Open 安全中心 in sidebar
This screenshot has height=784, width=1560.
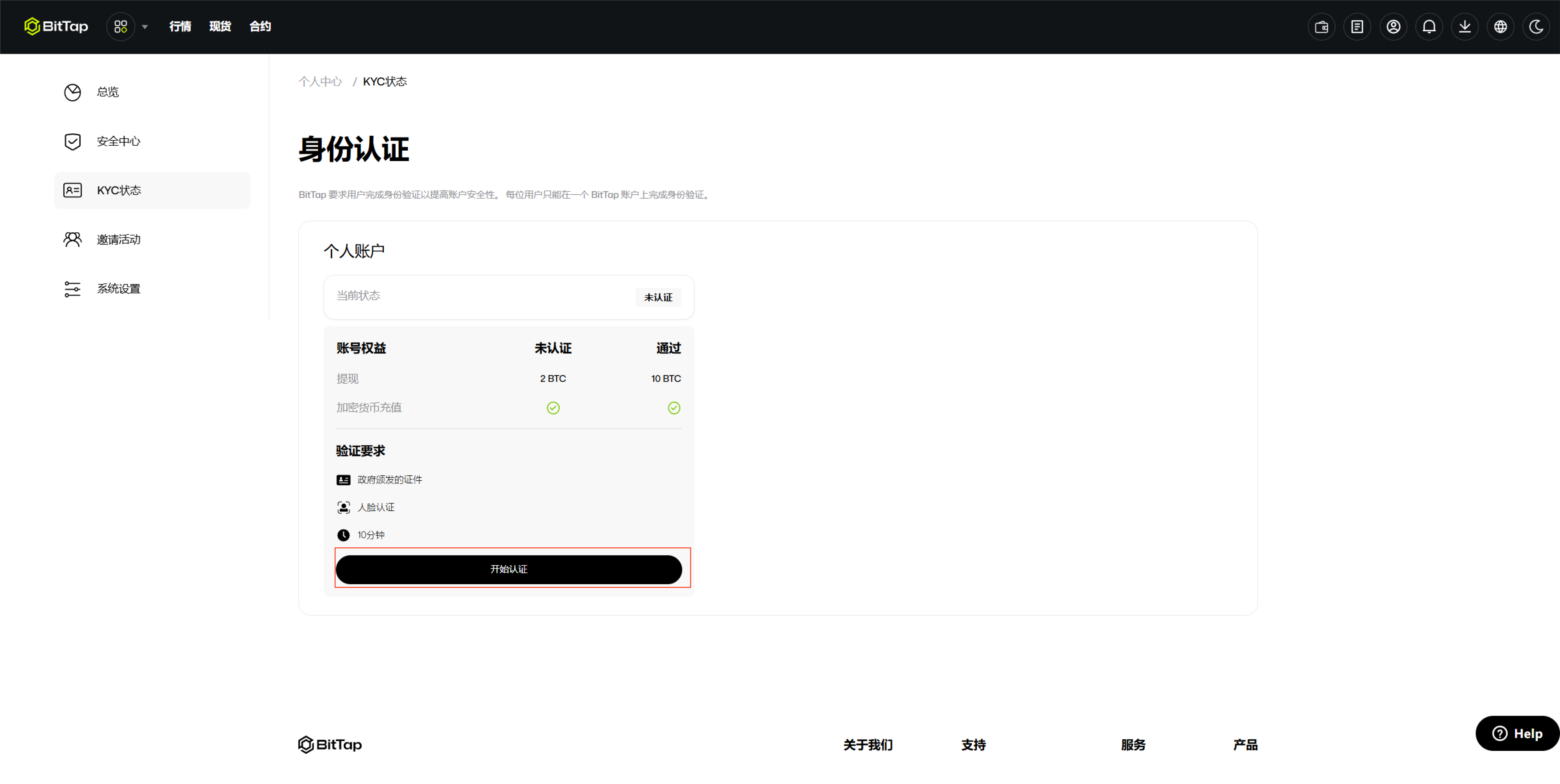point(118,141)
